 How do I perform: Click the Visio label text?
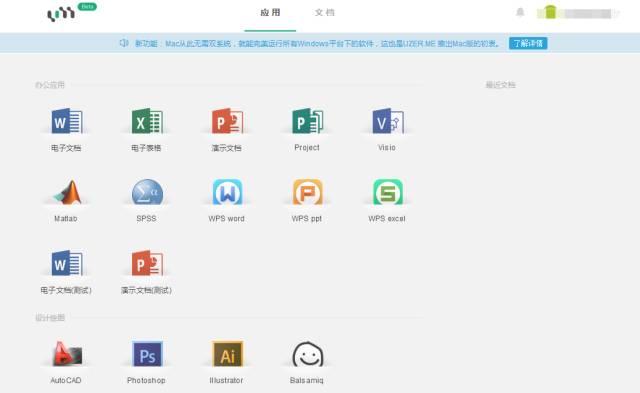click(x=387, y=147)
